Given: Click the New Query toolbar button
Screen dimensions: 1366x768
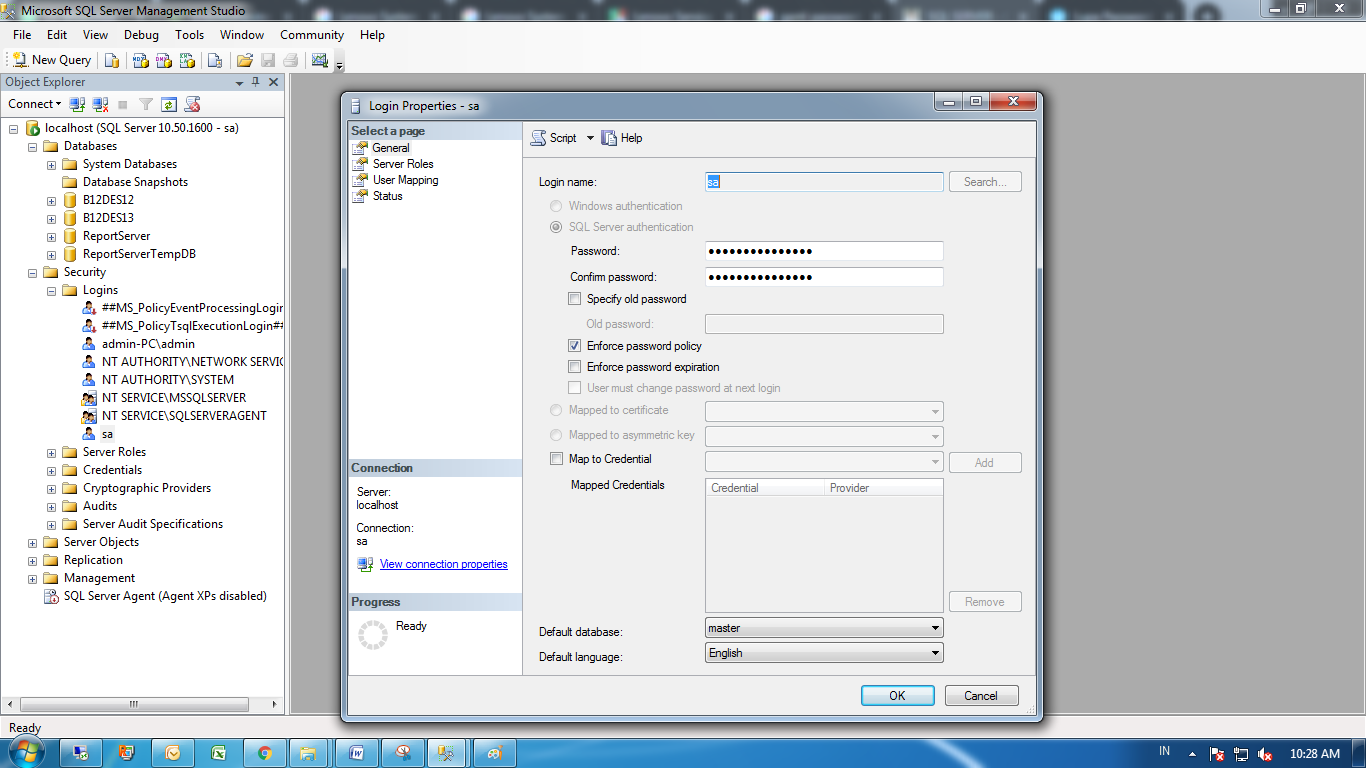Looking at the screenshot, I should [52, 60].
